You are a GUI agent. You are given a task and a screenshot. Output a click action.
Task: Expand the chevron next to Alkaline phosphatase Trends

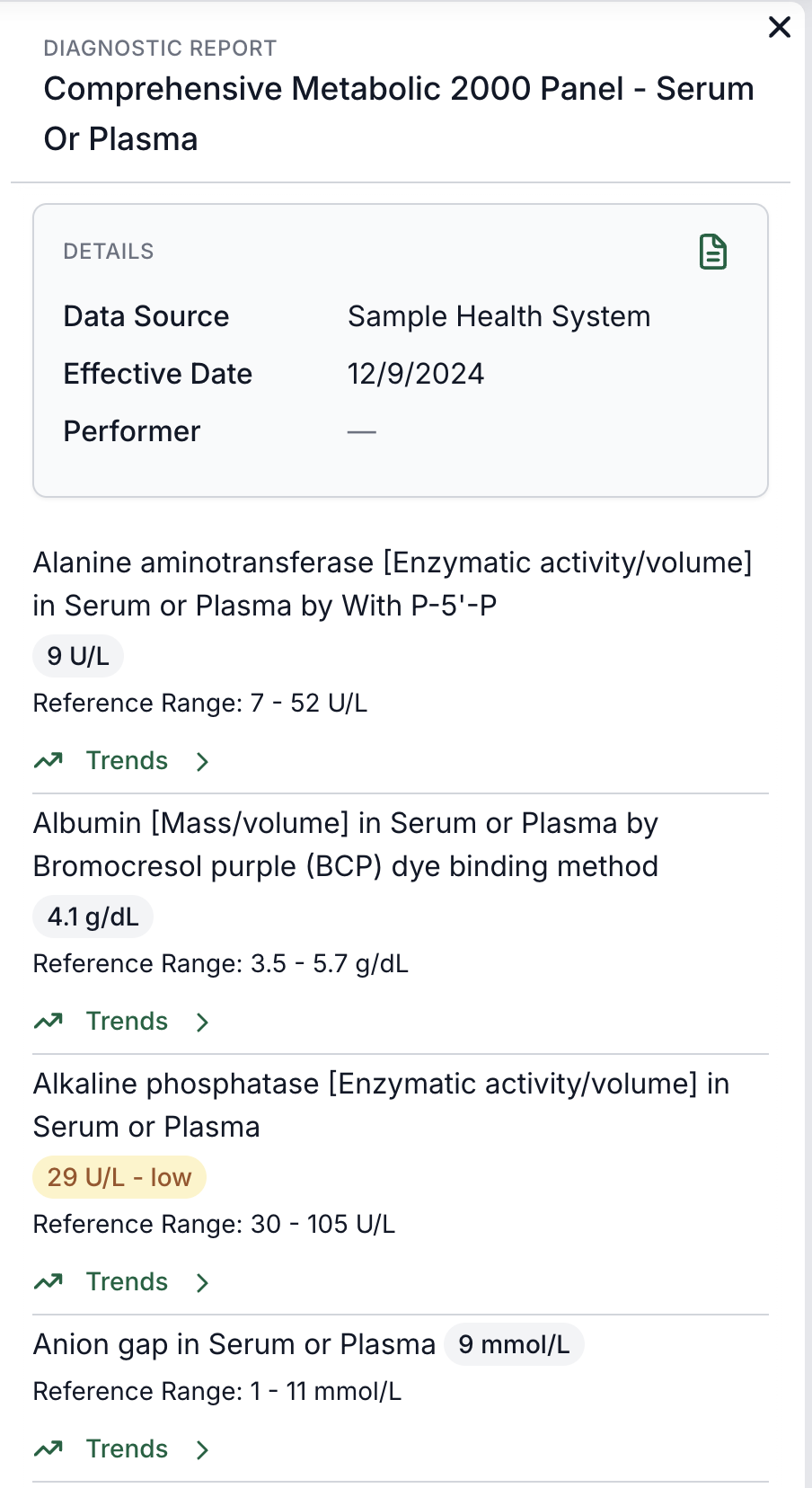tap(203, 1283)
